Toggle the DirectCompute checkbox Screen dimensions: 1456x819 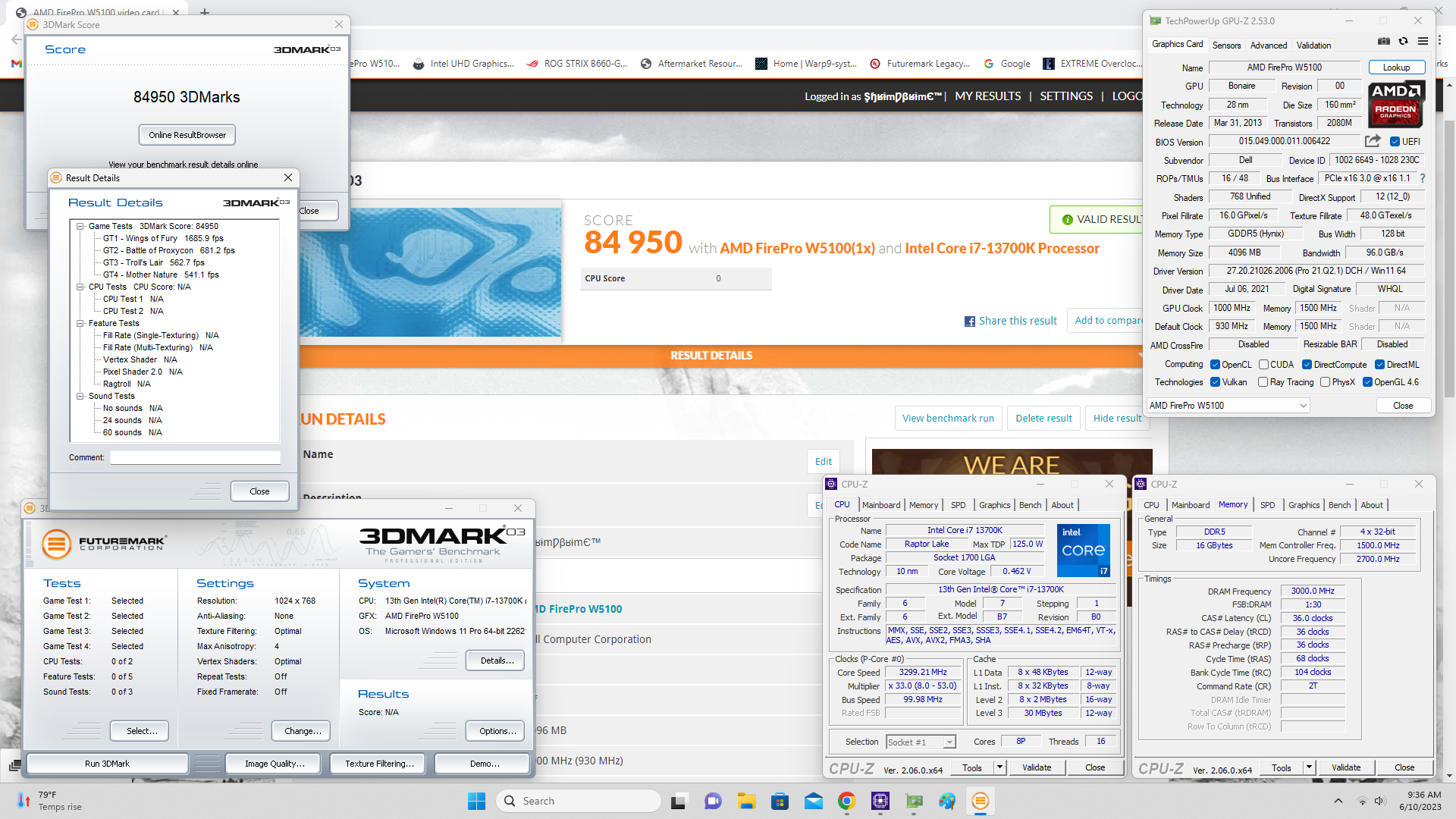point(1307,365)
